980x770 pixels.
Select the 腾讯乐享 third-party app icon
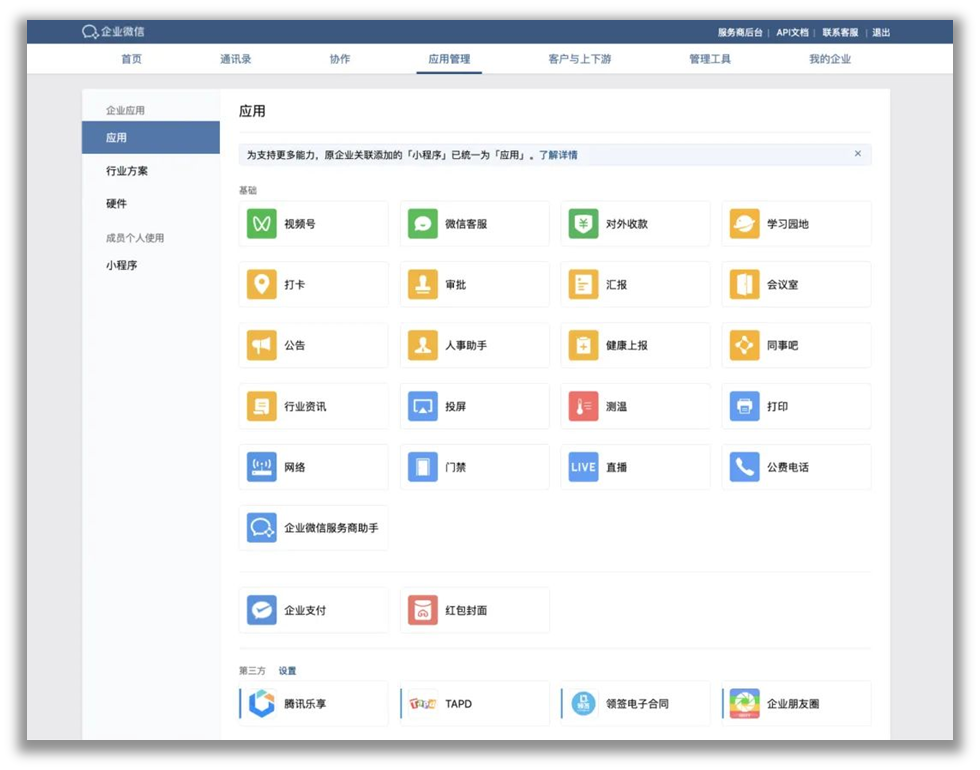pyautogui.click(x=261, y=704)
